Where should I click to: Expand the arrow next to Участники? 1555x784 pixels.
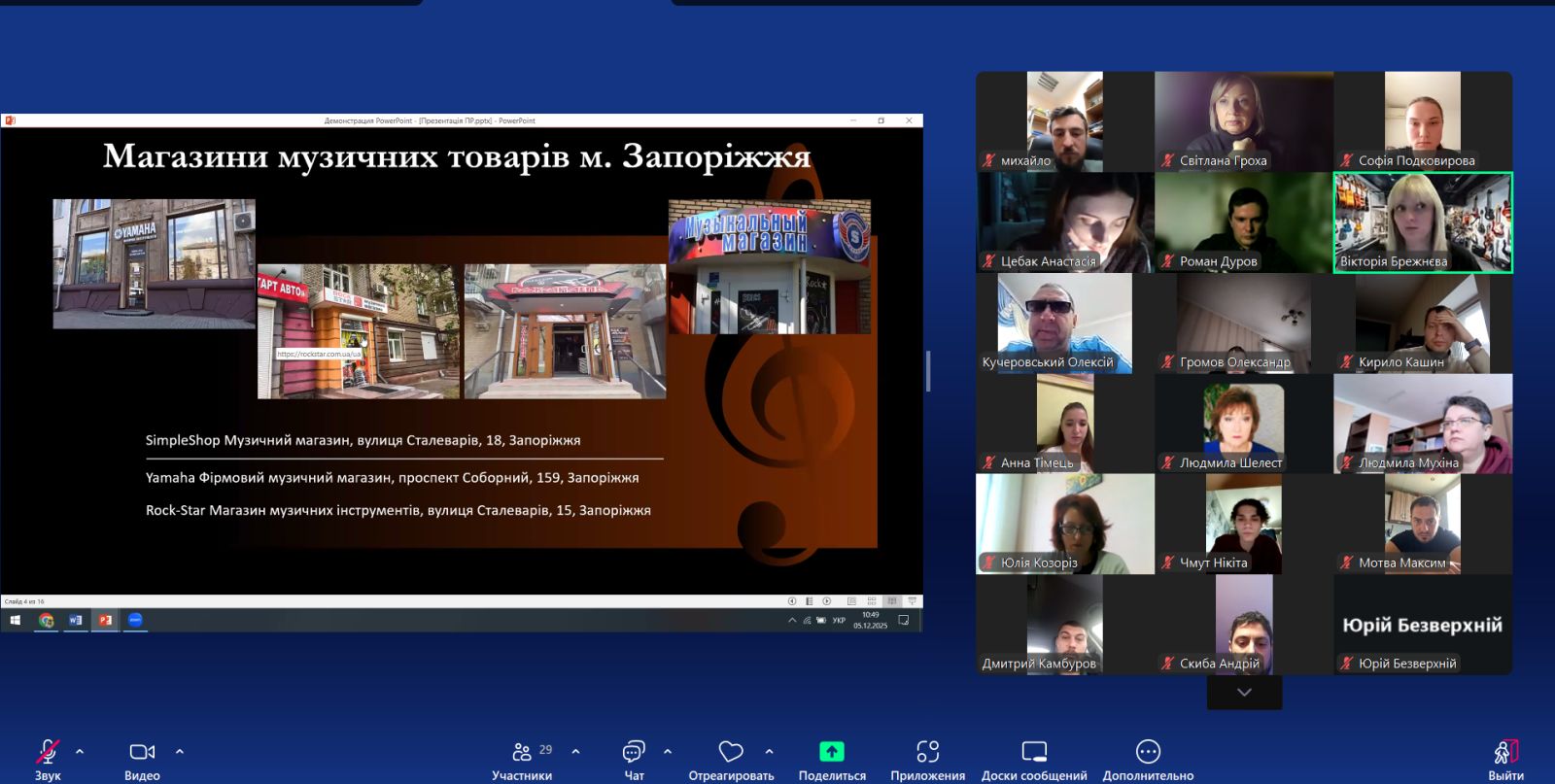coord(575,751)
